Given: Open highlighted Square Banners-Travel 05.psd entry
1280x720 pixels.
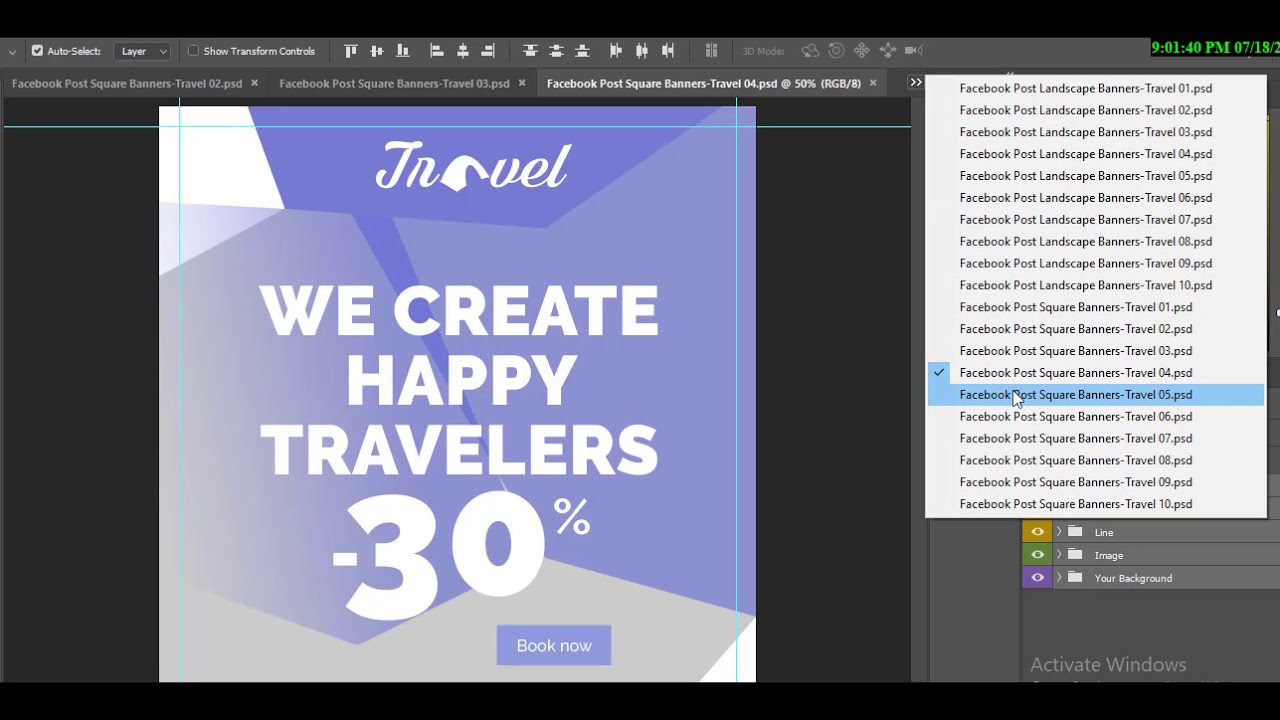Looking at the screenshot, I should coord(1096,395).
